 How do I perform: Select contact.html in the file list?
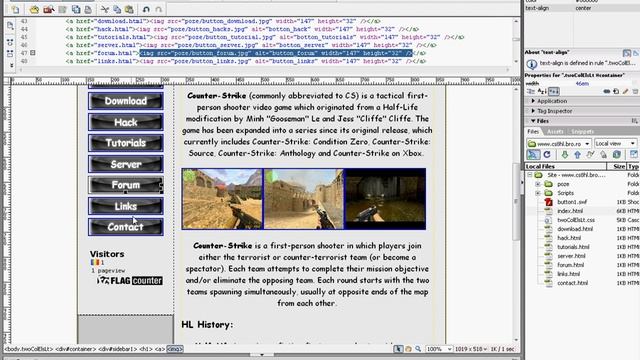[x=572, y=283]
